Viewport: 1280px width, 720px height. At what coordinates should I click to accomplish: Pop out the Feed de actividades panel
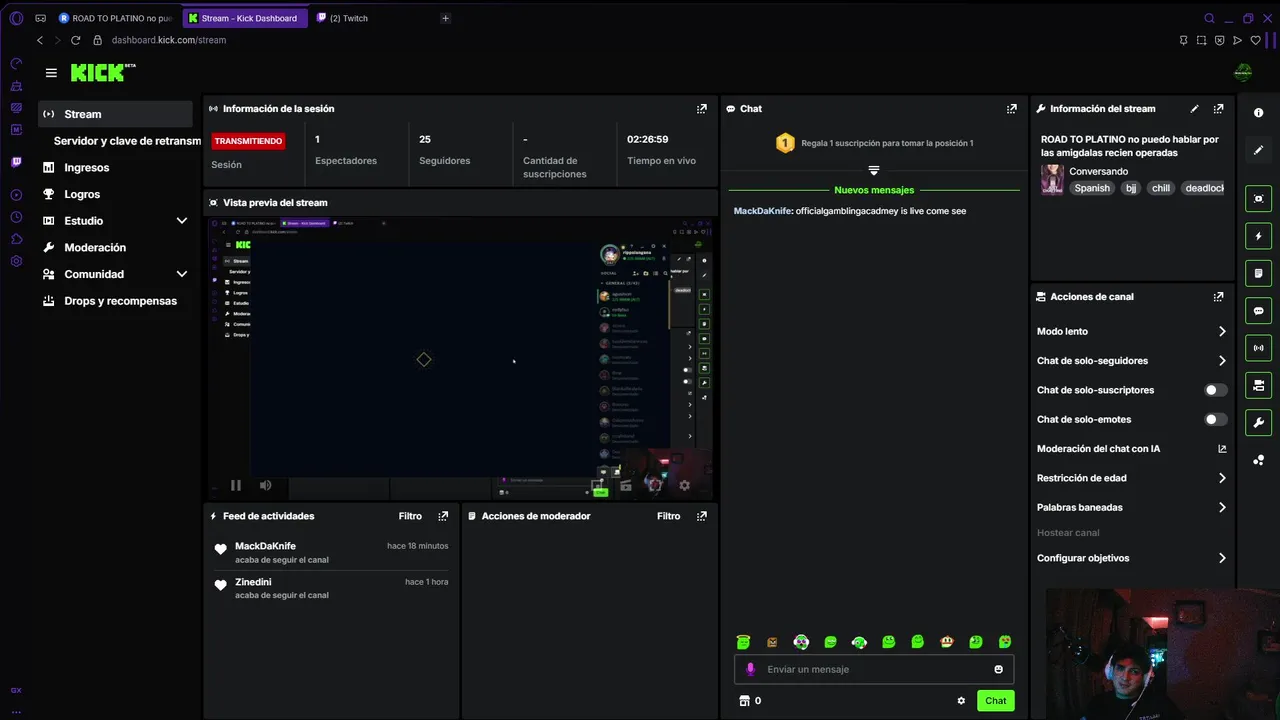443,516
